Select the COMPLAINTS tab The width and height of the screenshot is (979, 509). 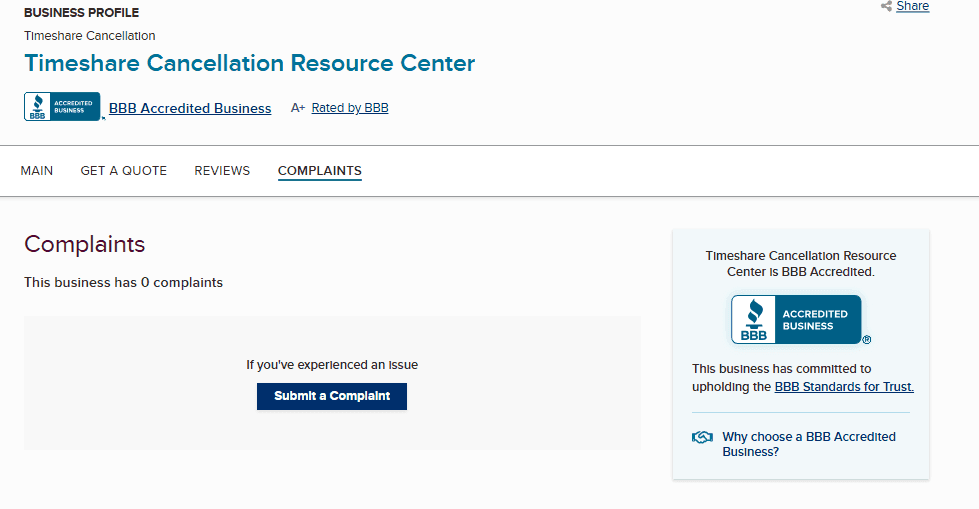click(320, 171)
